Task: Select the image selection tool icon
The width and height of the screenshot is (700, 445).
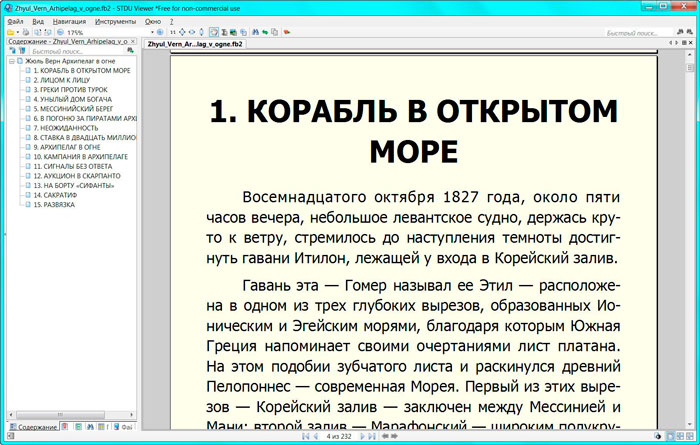Action: [x=233, y=32]
